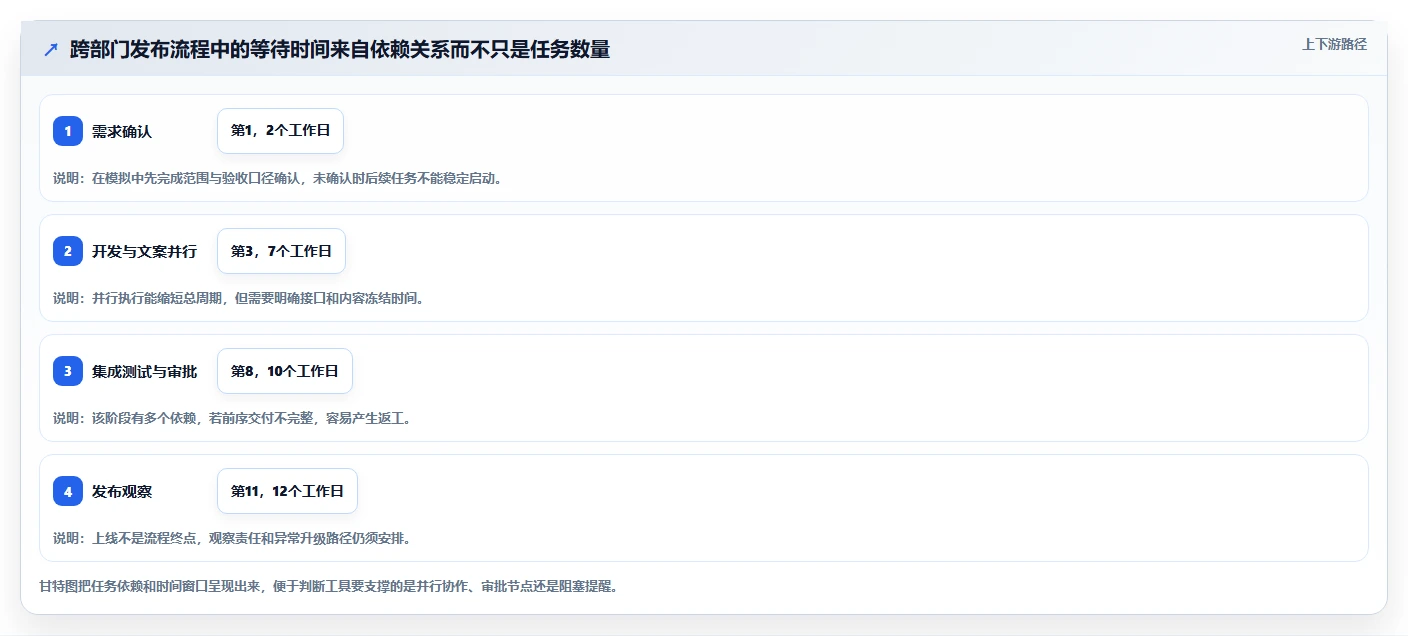Select the 第11，12个工作日 chip
The width and height of the screenshot is (1408, 636).
(287, 491)
